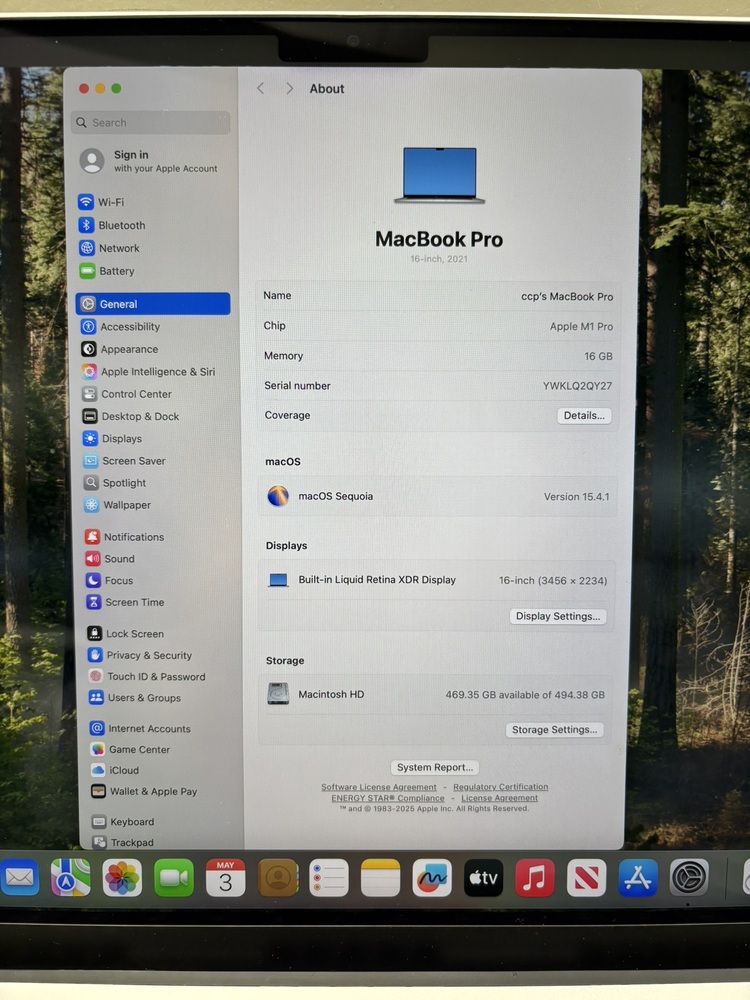Open Appearance settings
Viewport: 750px width, 1000px height.
pos(120,349)
